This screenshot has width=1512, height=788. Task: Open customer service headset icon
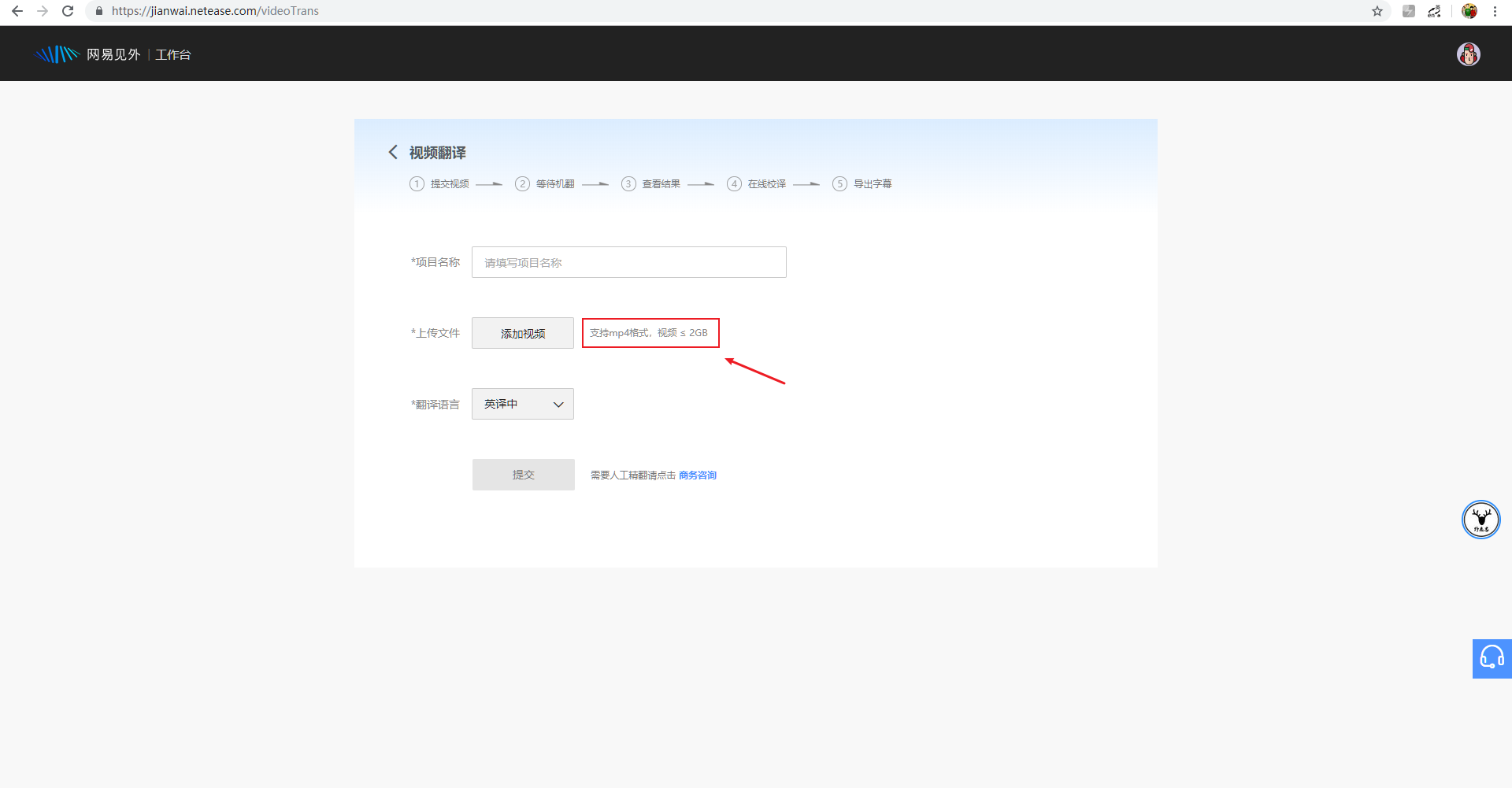point(1492,658)
